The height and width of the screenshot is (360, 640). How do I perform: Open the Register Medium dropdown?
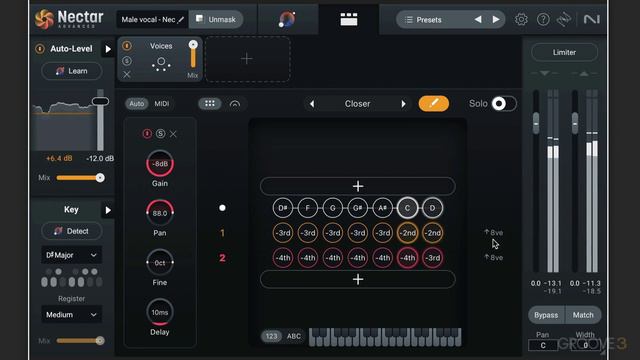pos(71,315)
